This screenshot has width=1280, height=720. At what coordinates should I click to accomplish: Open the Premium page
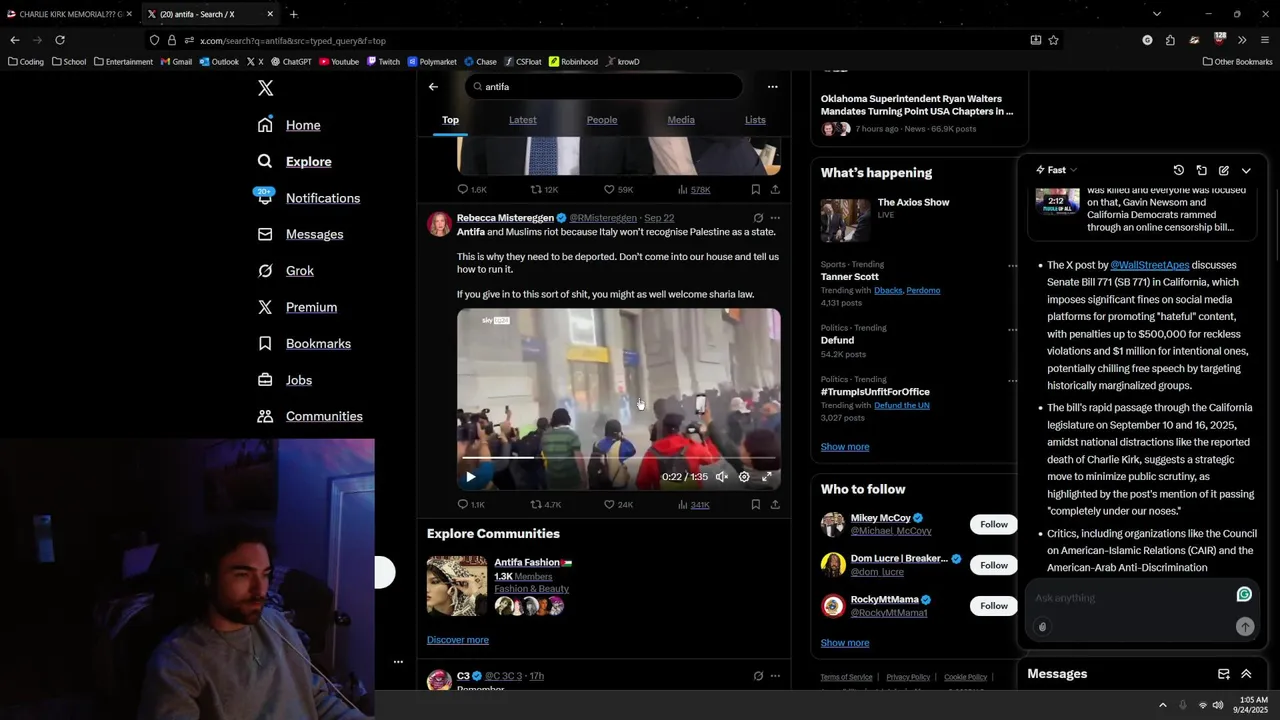click(297, 307)
